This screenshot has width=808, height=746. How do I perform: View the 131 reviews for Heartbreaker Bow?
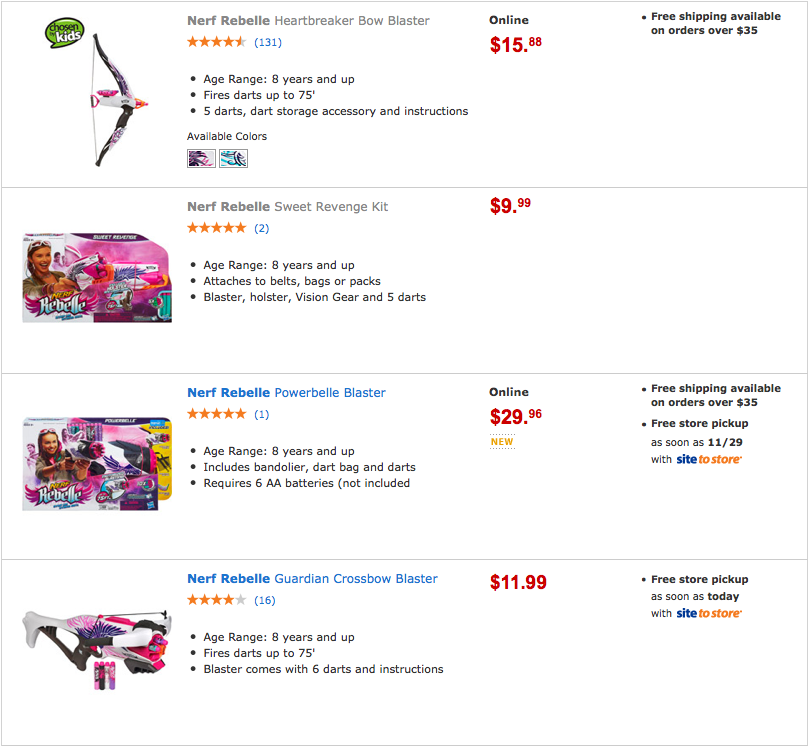(x=267, y=42)
